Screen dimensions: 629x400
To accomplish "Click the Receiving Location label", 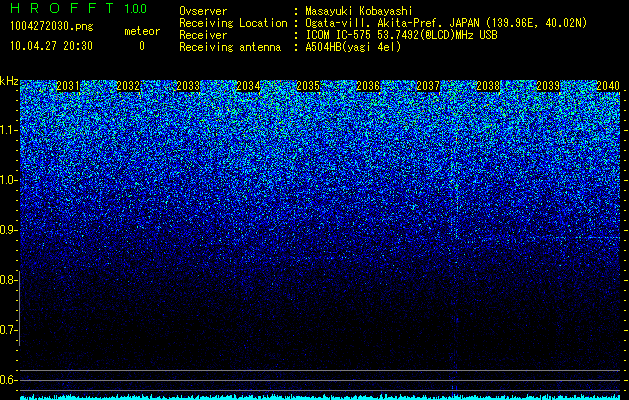I will click(x=233, y=23).
